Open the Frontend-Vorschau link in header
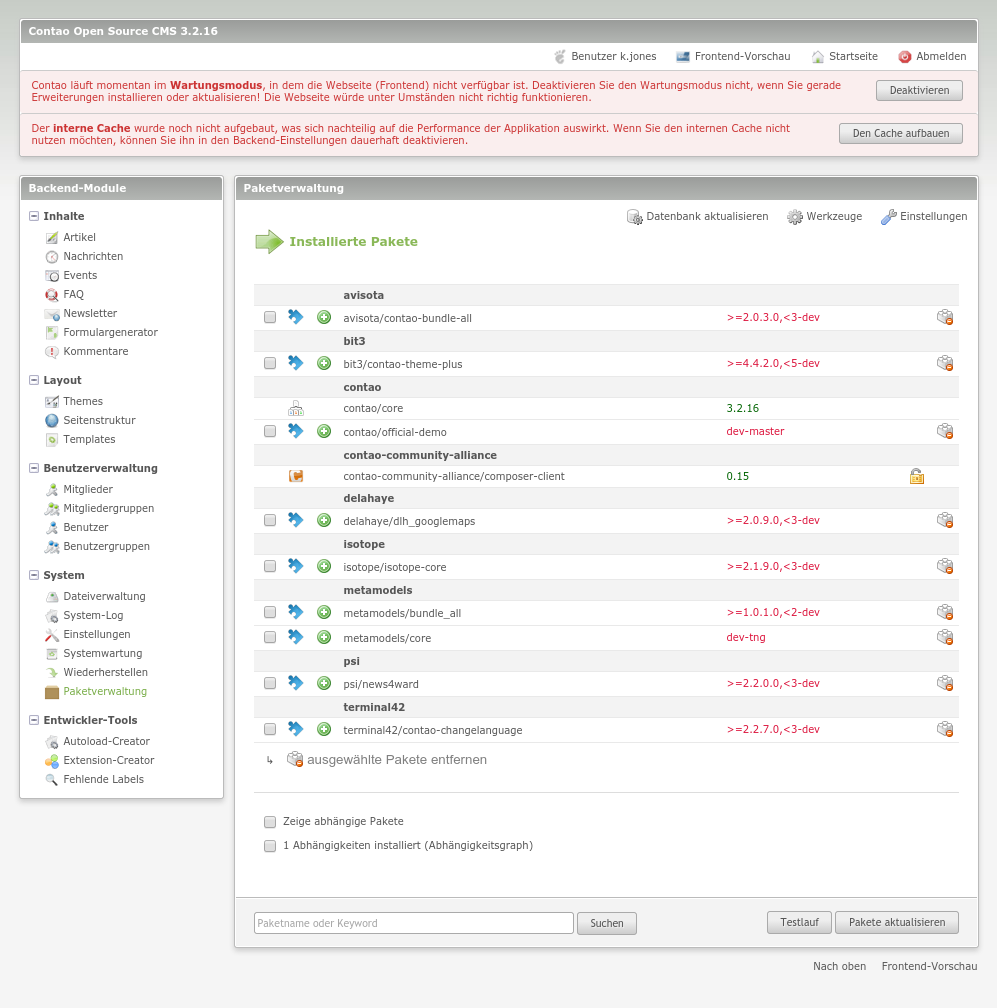 click(742, 57)
